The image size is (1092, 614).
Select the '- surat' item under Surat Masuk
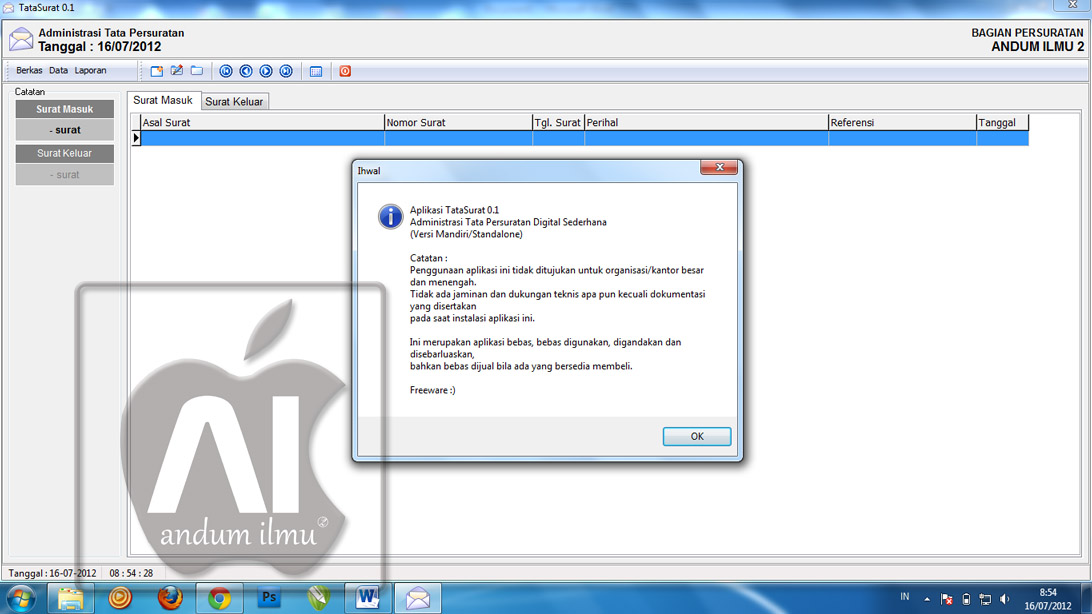pyautogui.click(x=65, y=130)
